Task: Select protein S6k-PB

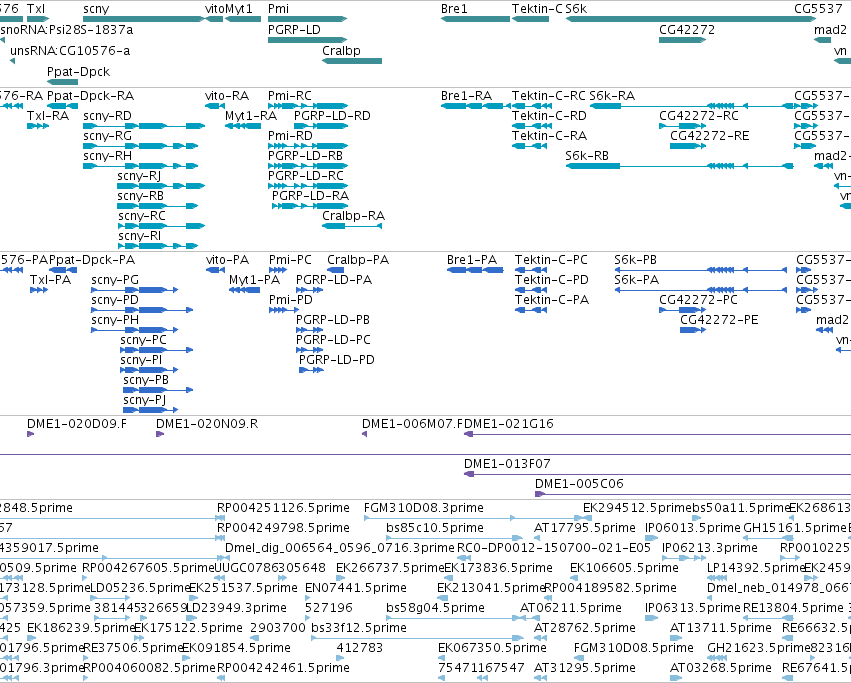Action: (x=701, y=270)
